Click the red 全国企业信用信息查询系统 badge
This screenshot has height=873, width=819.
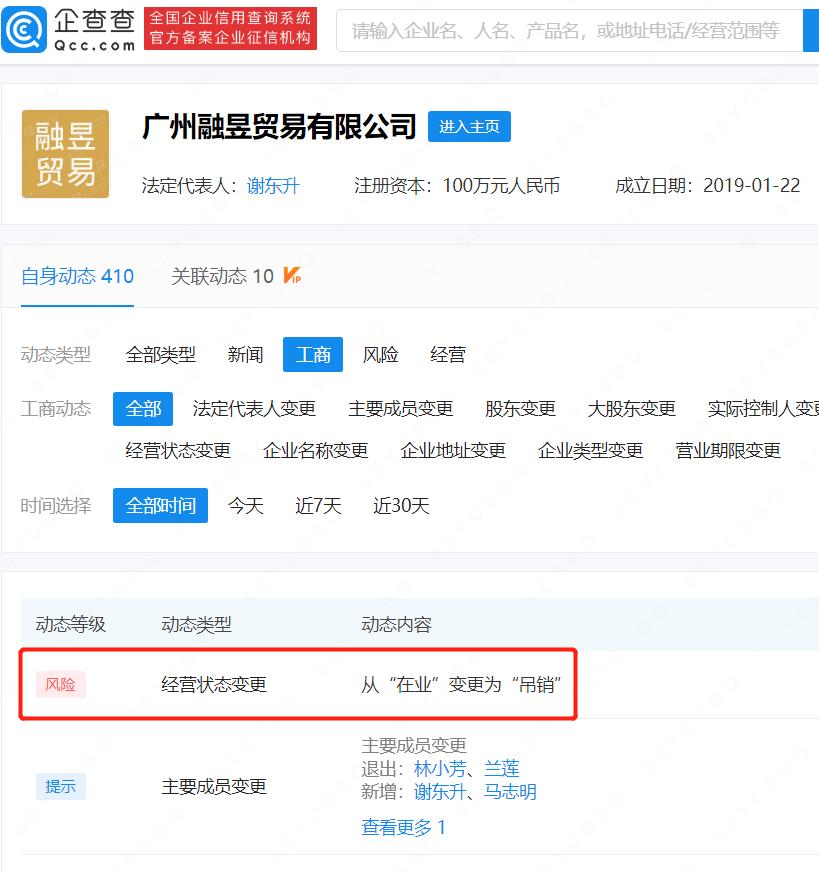point(230,29)
